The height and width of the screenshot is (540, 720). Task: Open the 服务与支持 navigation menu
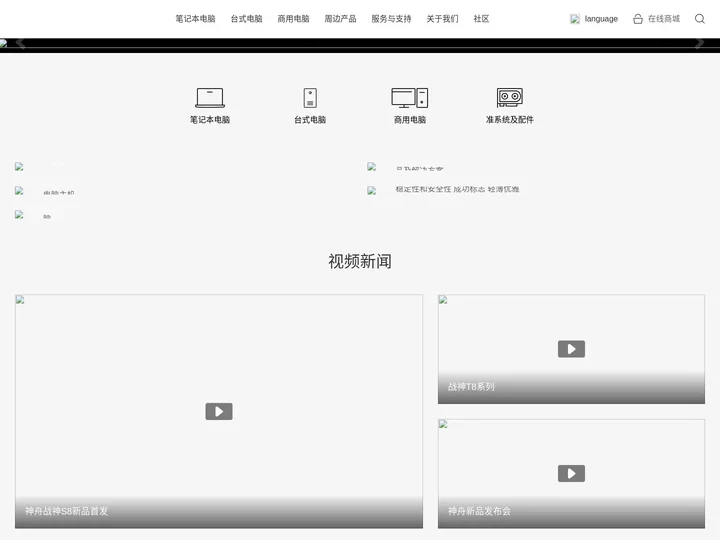pyautogui.click(x=391, y=19)
